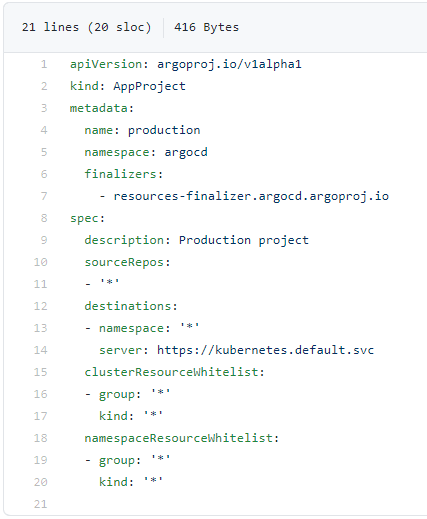Click the AppProject kind value
The image size is (427, 519).
pyautogui.click(x=149, y=86)
